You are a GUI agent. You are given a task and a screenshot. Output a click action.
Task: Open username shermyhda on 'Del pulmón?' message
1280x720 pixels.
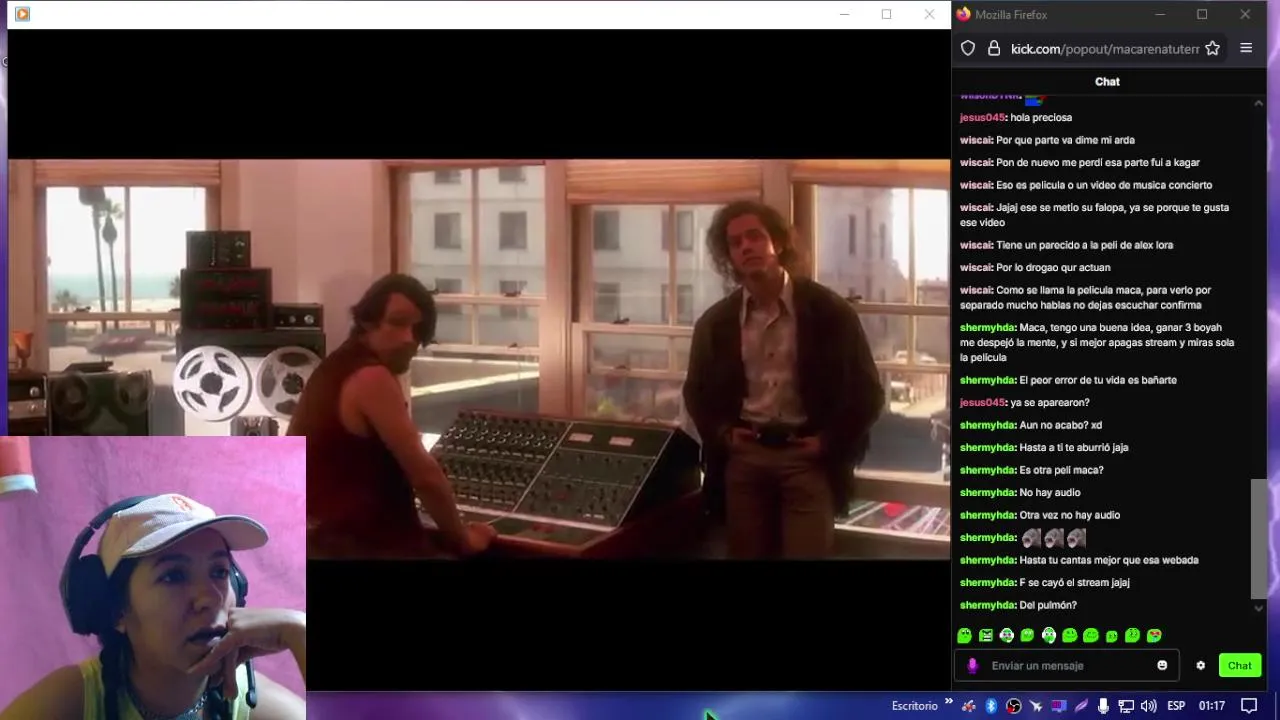[x=987, y=605]
